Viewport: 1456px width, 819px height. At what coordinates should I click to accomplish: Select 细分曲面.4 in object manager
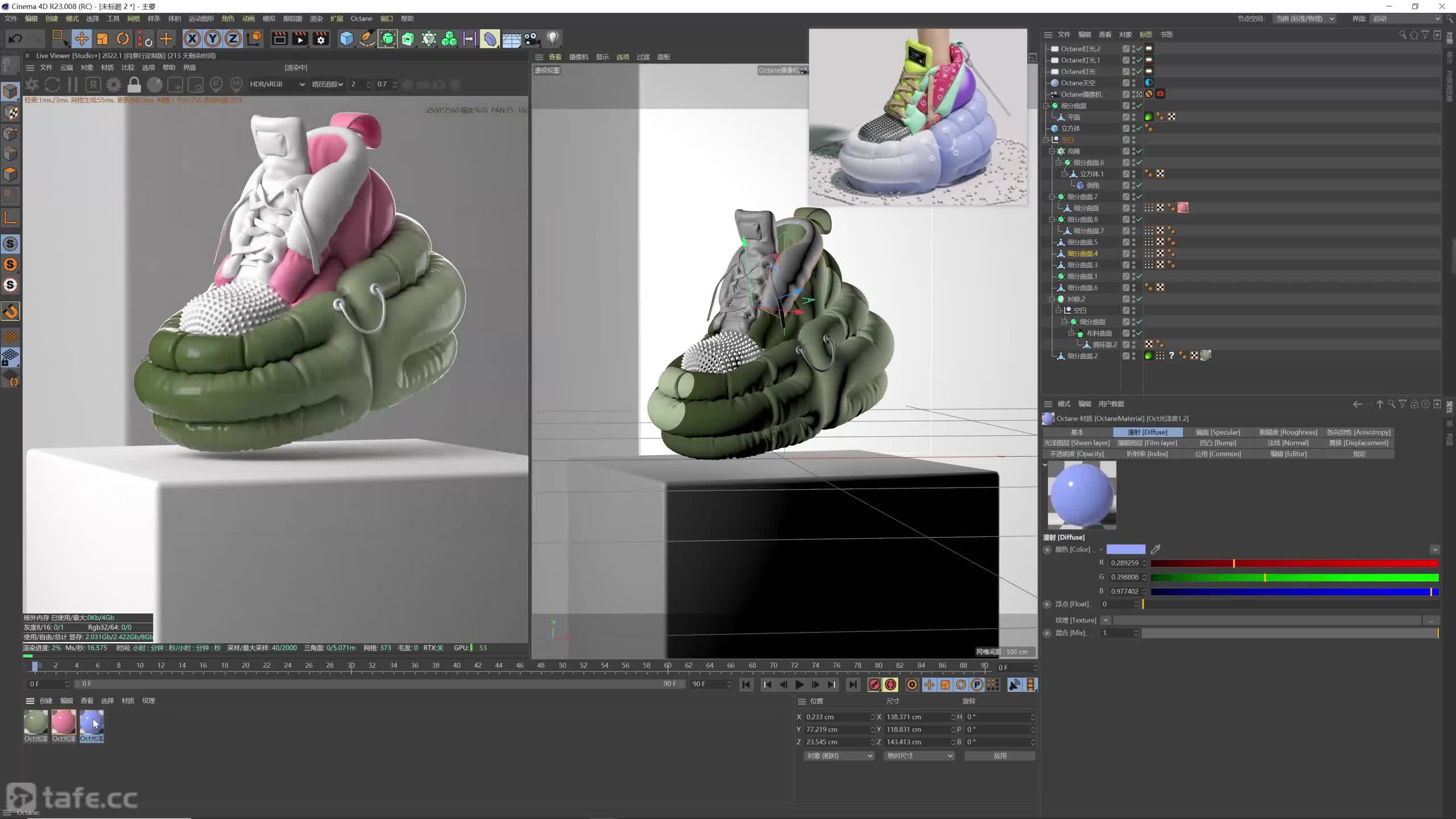pos(1082,254)
